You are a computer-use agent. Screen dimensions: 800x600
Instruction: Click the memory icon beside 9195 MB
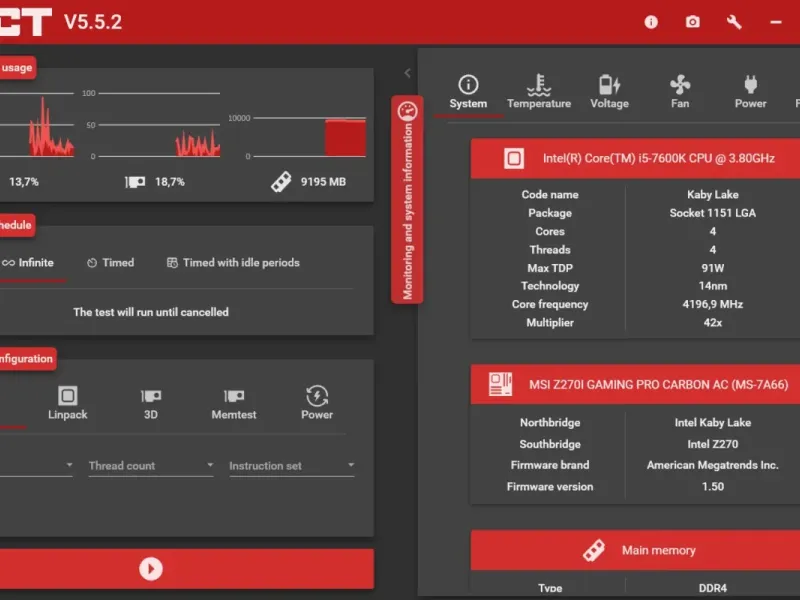[281, 182]
